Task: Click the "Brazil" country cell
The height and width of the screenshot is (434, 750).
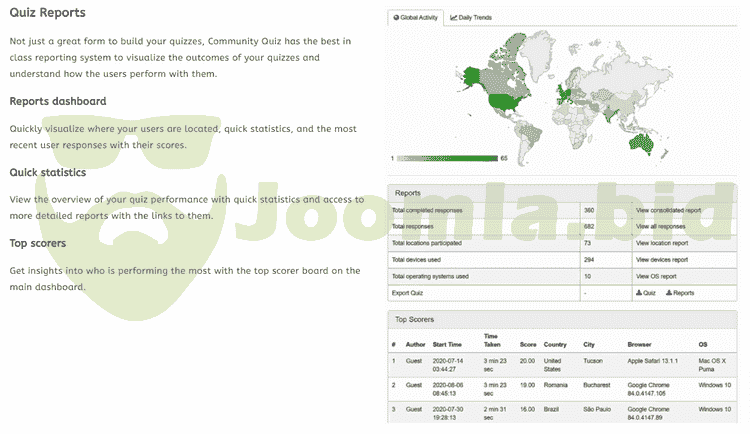Action: (551, 410)
